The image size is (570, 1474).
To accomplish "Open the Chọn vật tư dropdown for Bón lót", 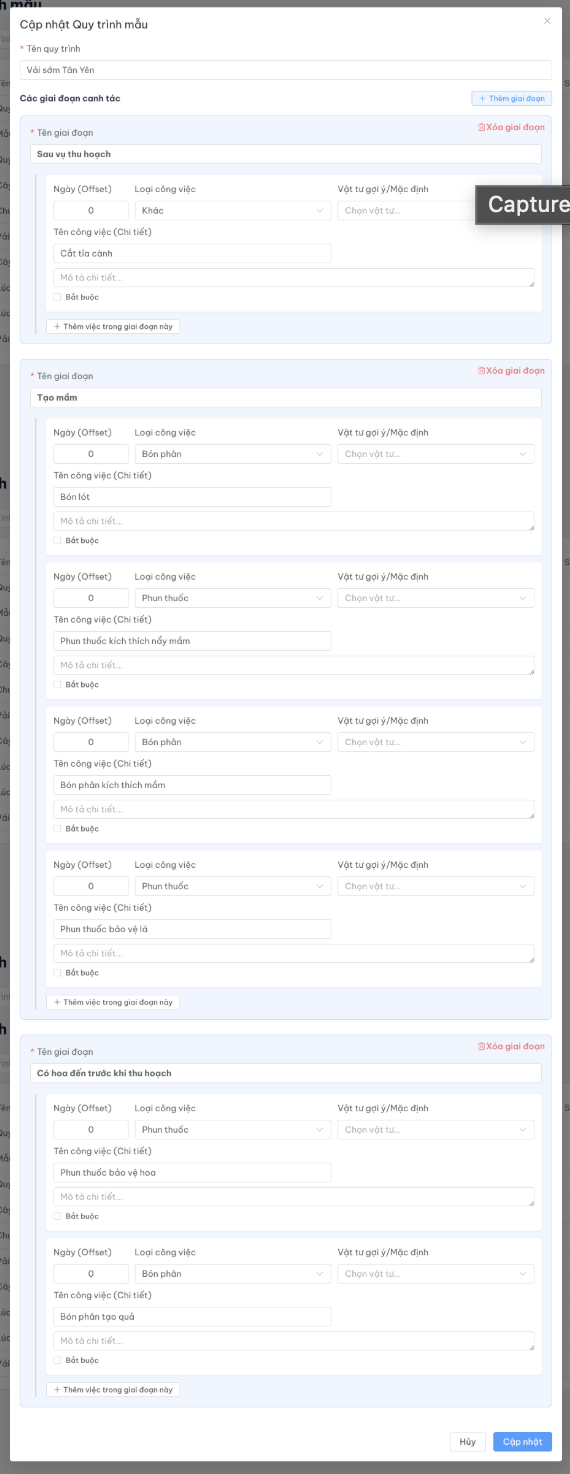I will coord(436,454).
